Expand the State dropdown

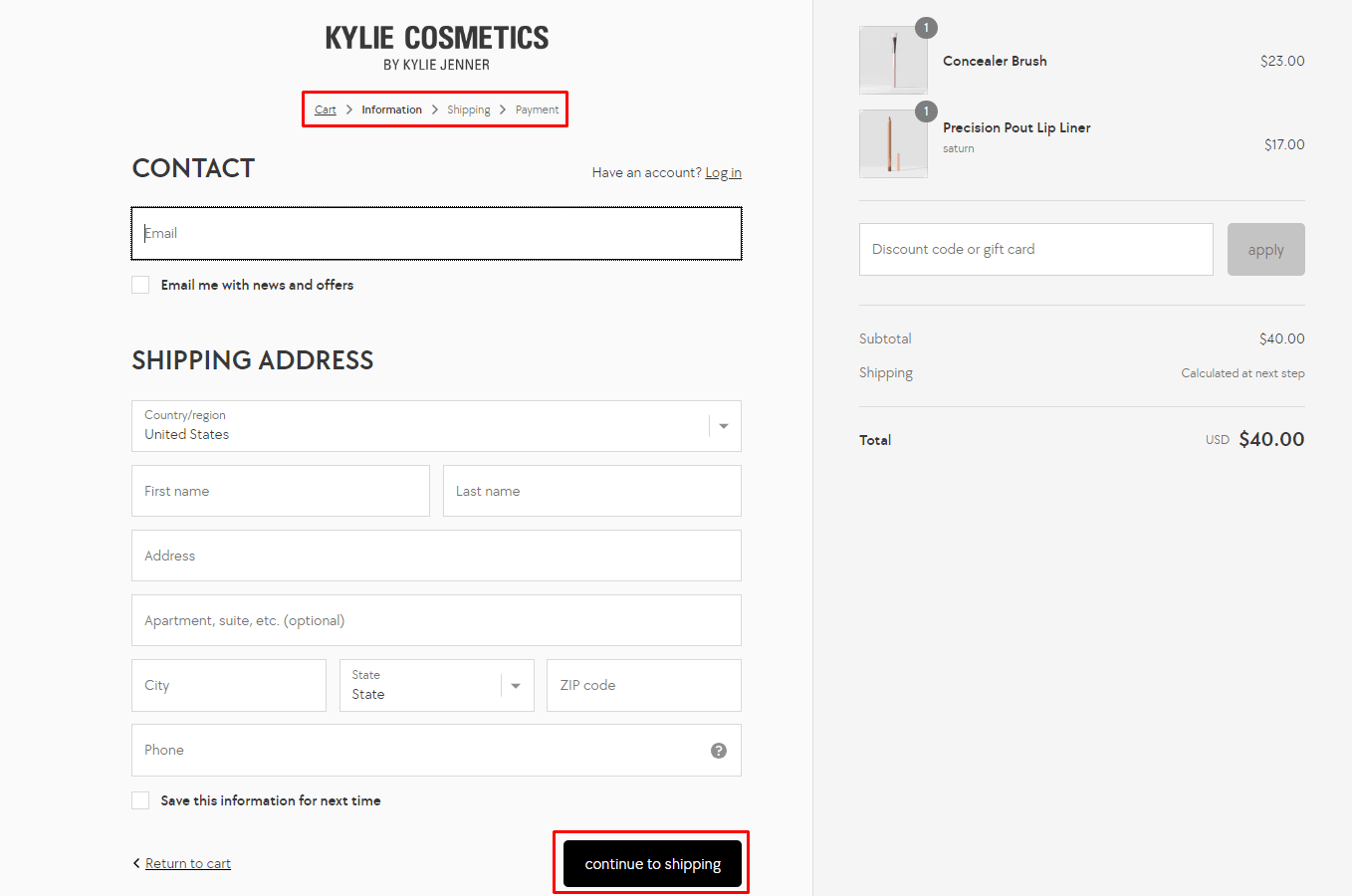436,685
